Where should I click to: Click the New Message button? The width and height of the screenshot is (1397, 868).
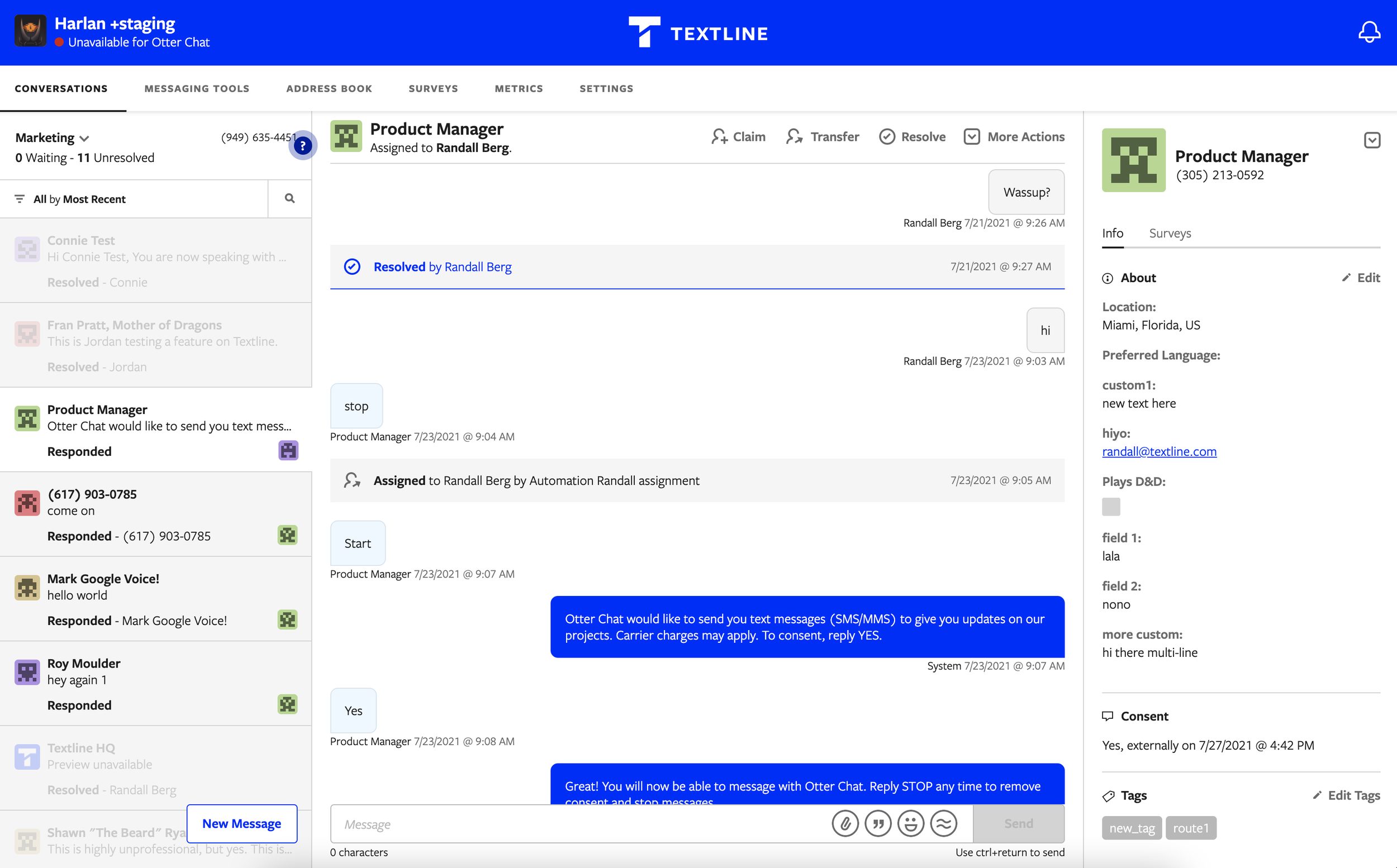(241, 823)
